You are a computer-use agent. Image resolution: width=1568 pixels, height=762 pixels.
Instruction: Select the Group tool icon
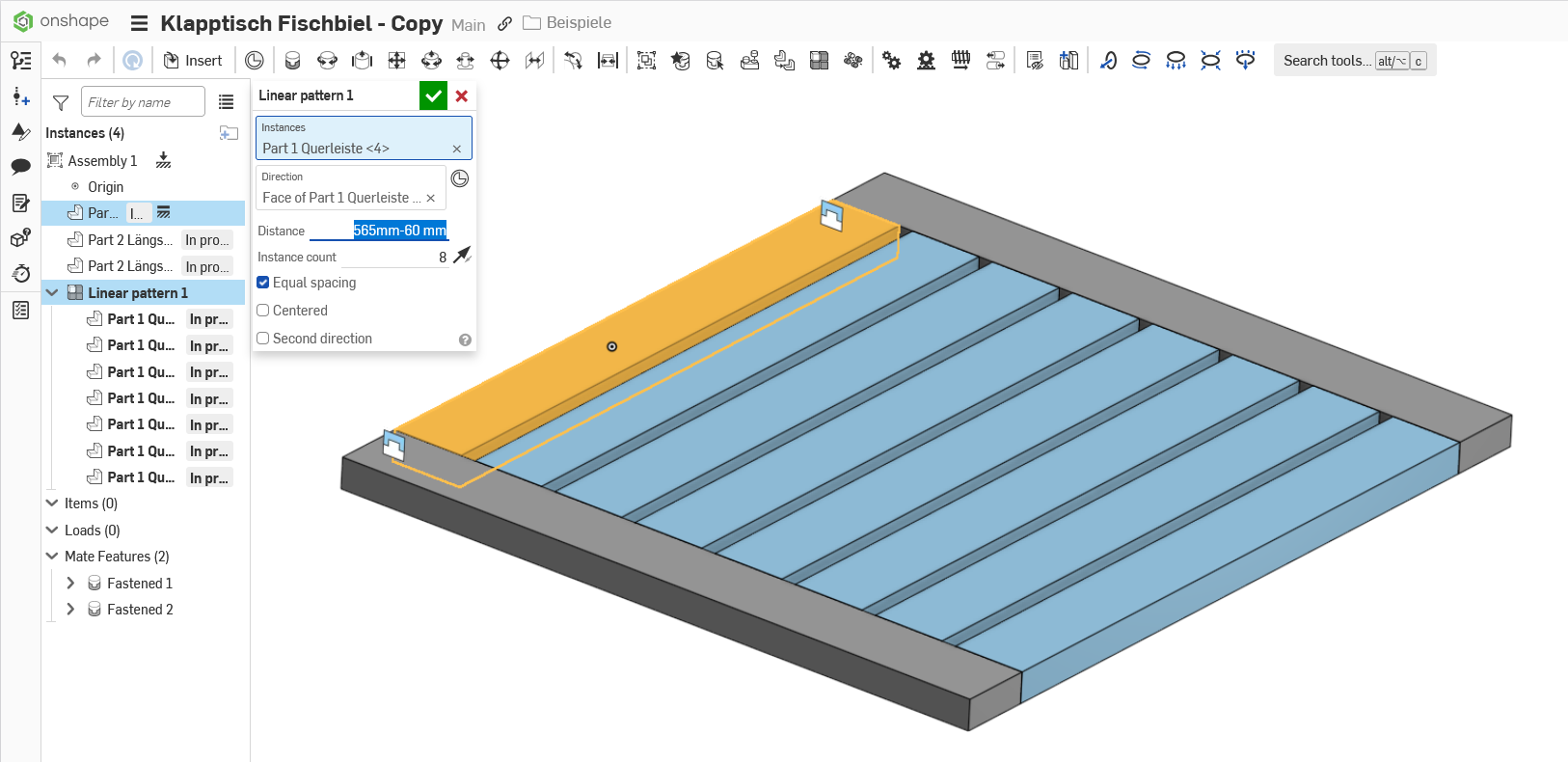coord(647,60)
